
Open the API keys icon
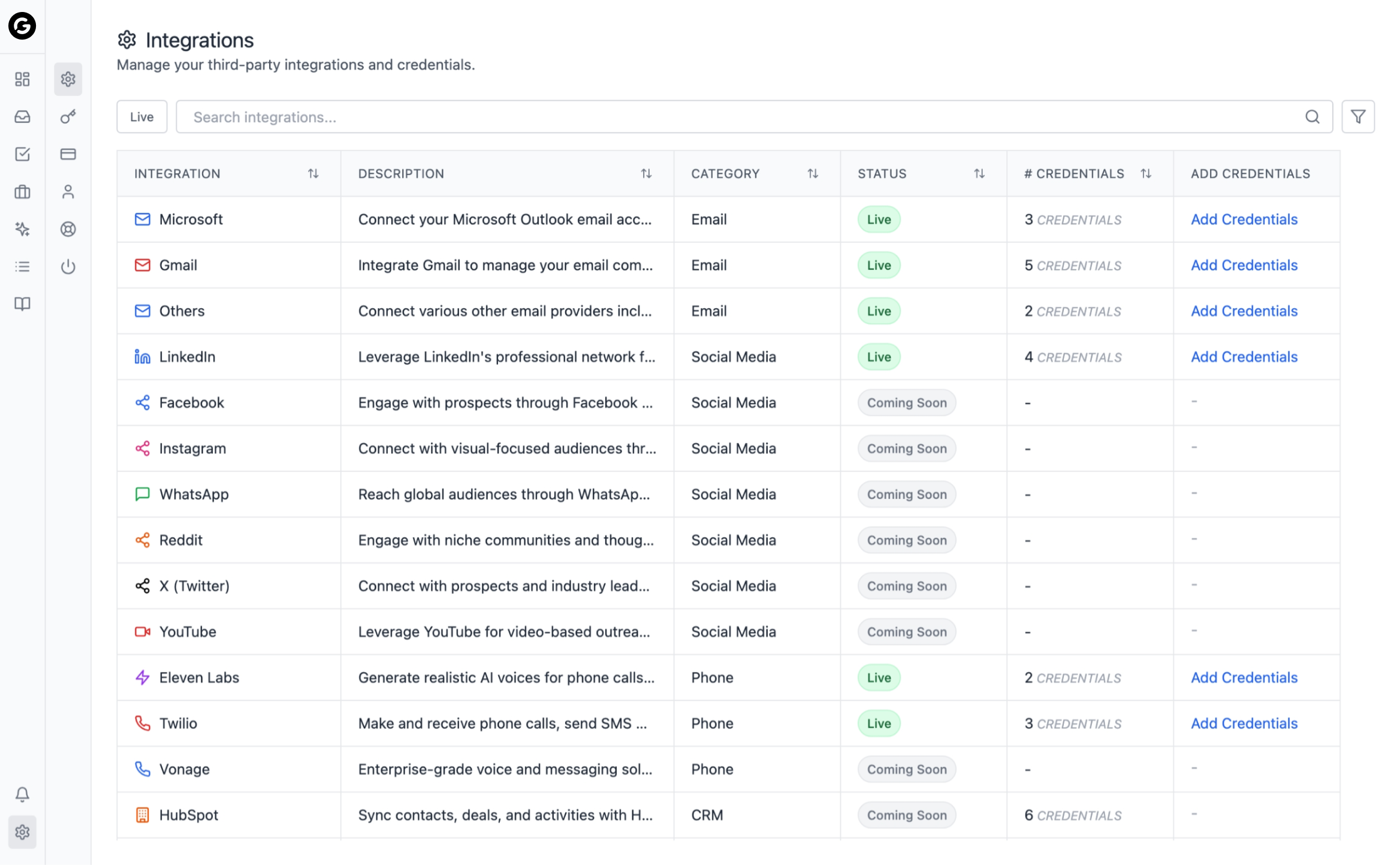[68, 117]
